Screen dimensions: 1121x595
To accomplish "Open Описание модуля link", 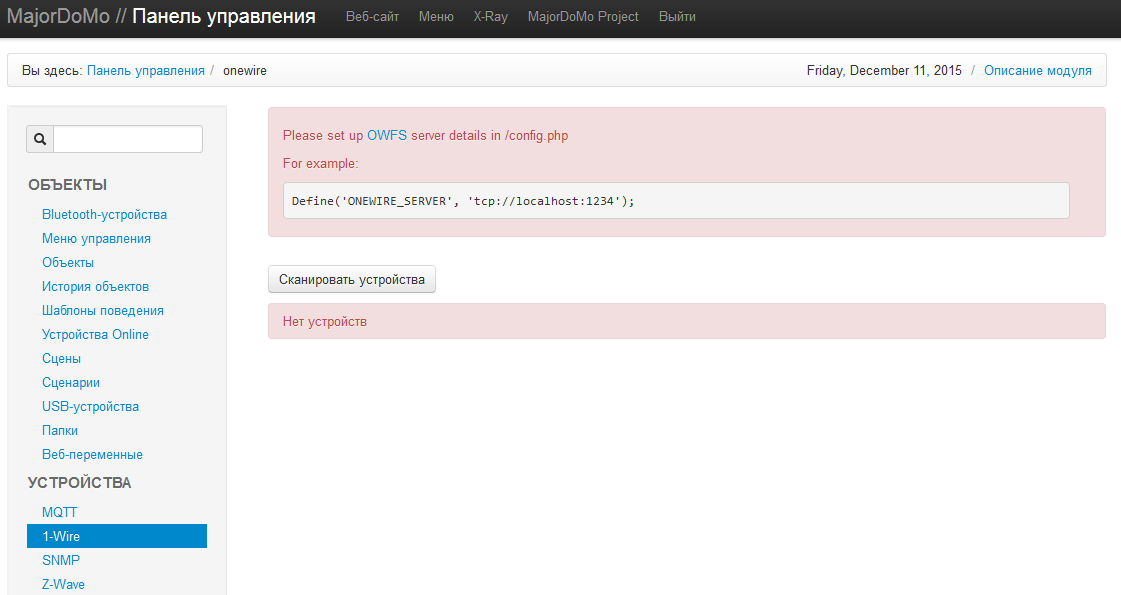I will coord(1037,71).
